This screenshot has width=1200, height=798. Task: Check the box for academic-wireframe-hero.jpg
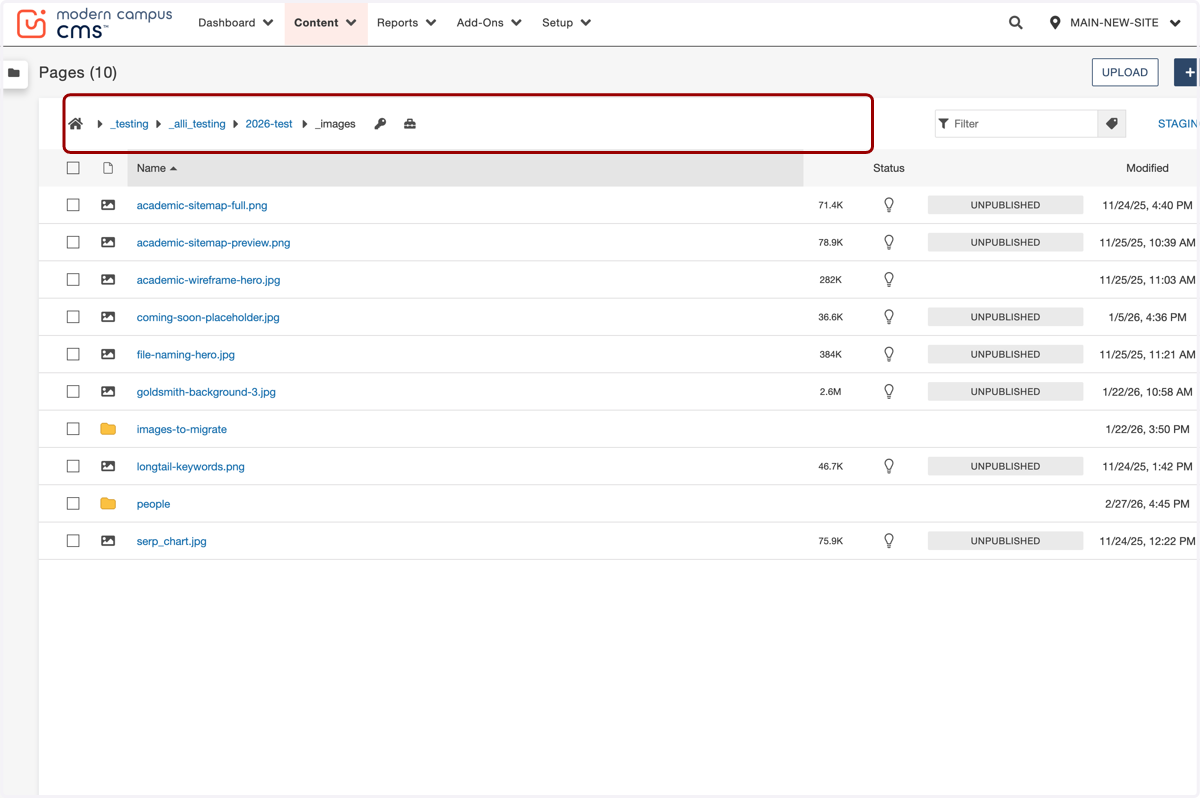tap(73, 280)
